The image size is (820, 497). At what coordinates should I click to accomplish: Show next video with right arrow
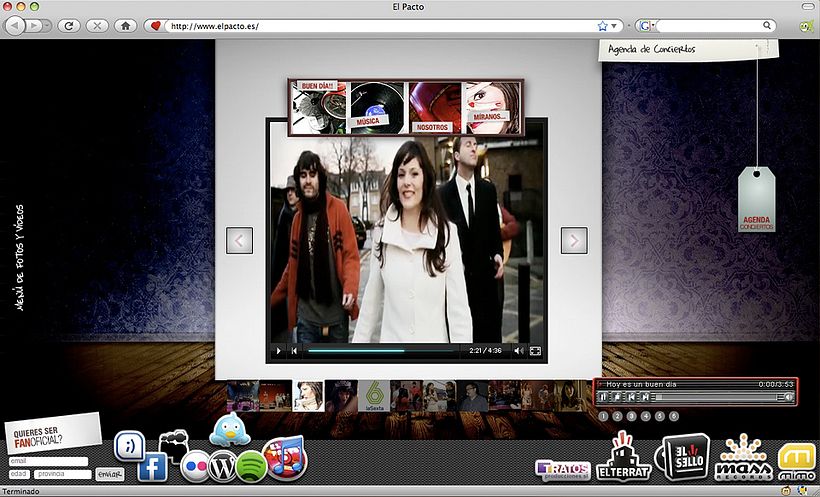point(574,241)
